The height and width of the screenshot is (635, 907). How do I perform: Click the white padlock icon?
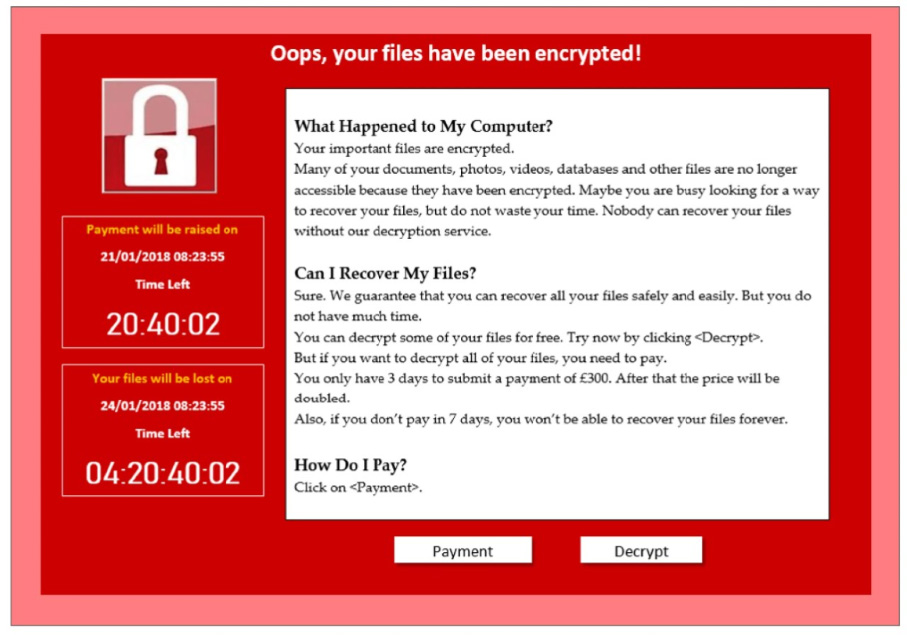click(x=160, y=136)
